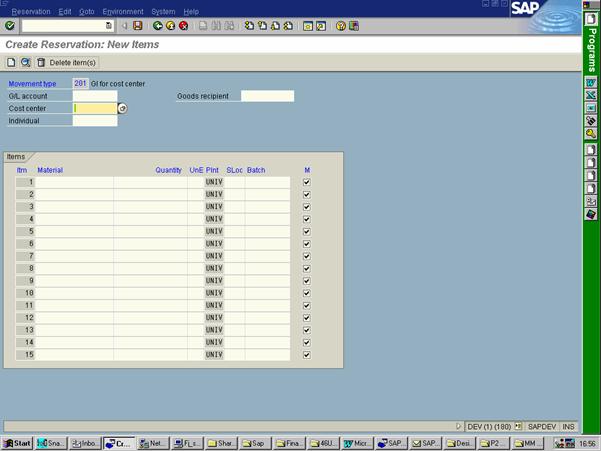Click the yellow Exit up-arrow icon

click(x=171, y=26)
